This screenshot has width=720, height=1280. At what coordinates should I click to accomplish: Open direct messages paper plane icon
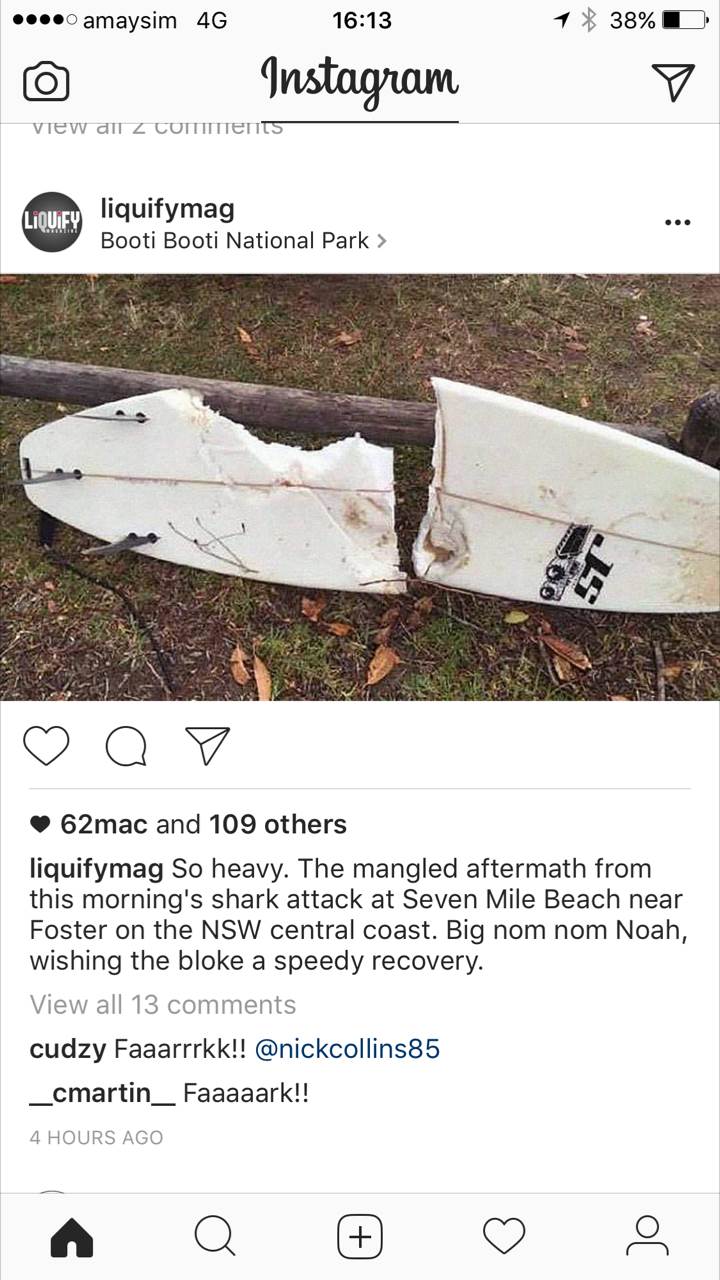click(673, 81)
